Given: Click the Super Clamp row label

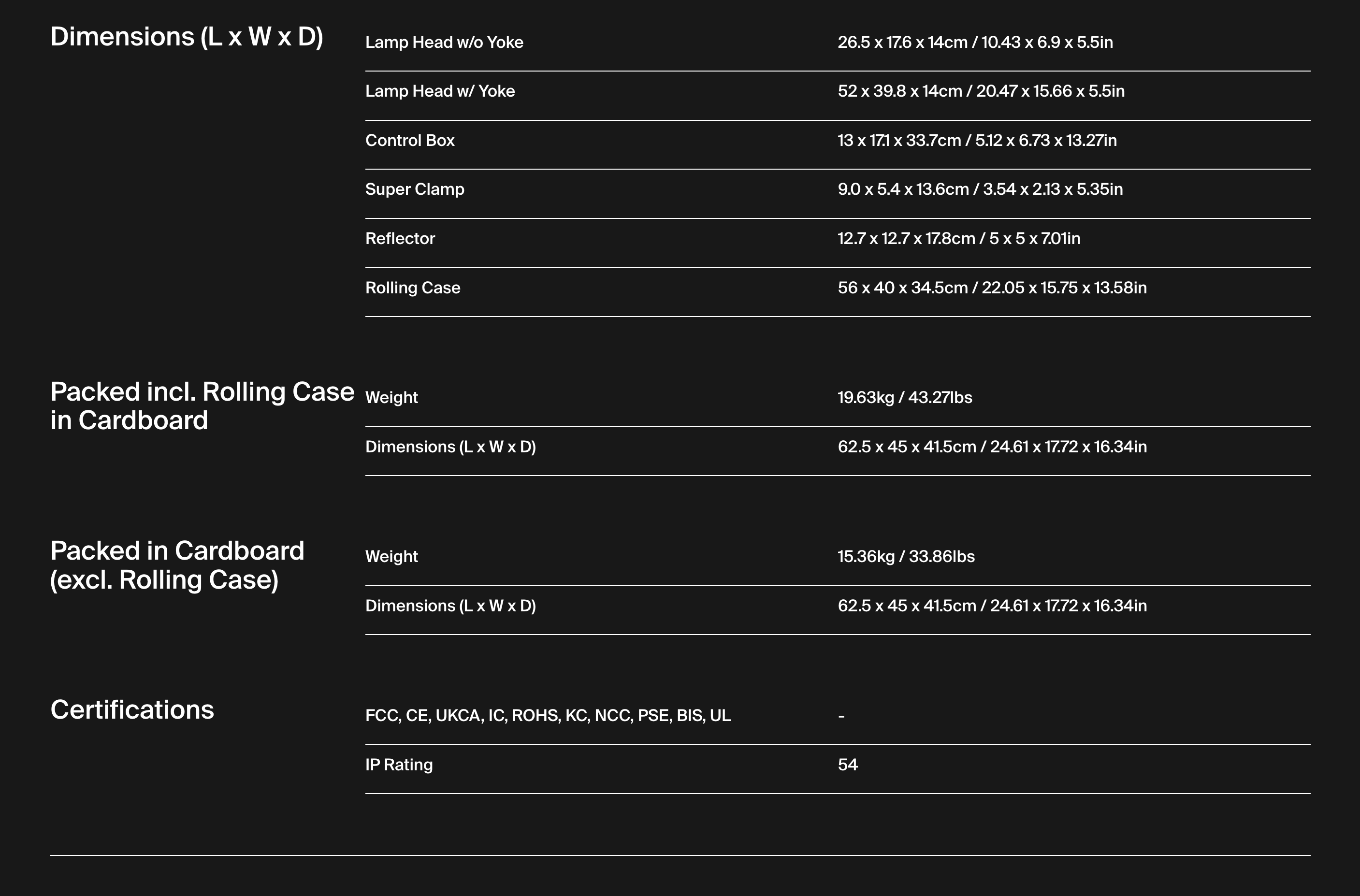Looking at the screenshot, I should tap(415, 190).
